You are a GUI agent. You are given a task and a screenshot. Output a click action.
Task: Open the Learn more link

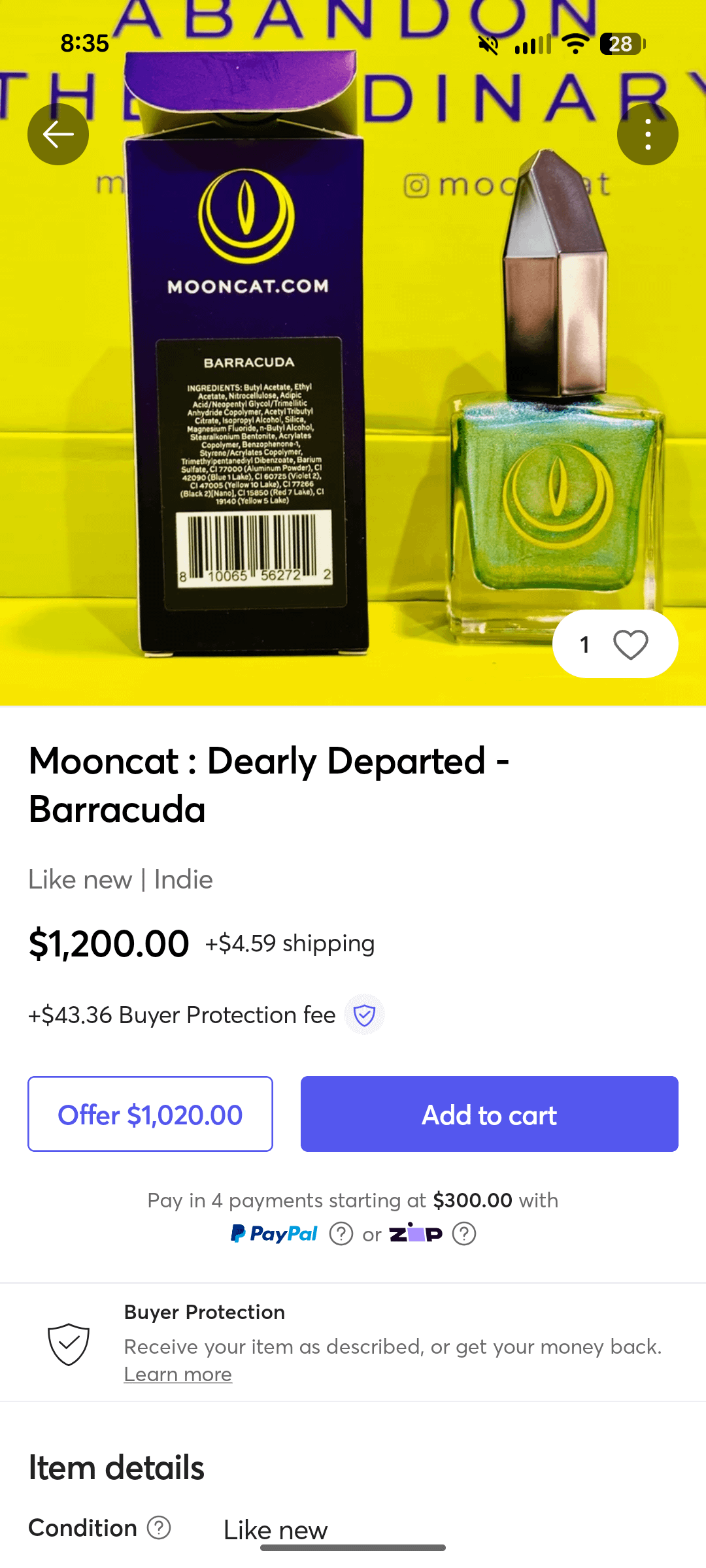pos(178,1374)
